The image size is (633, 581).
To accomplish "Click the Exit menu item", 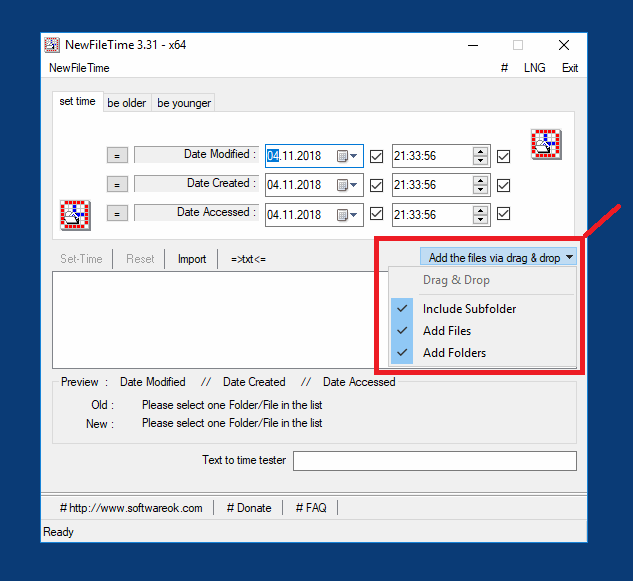I will click(x=570, y=68).
